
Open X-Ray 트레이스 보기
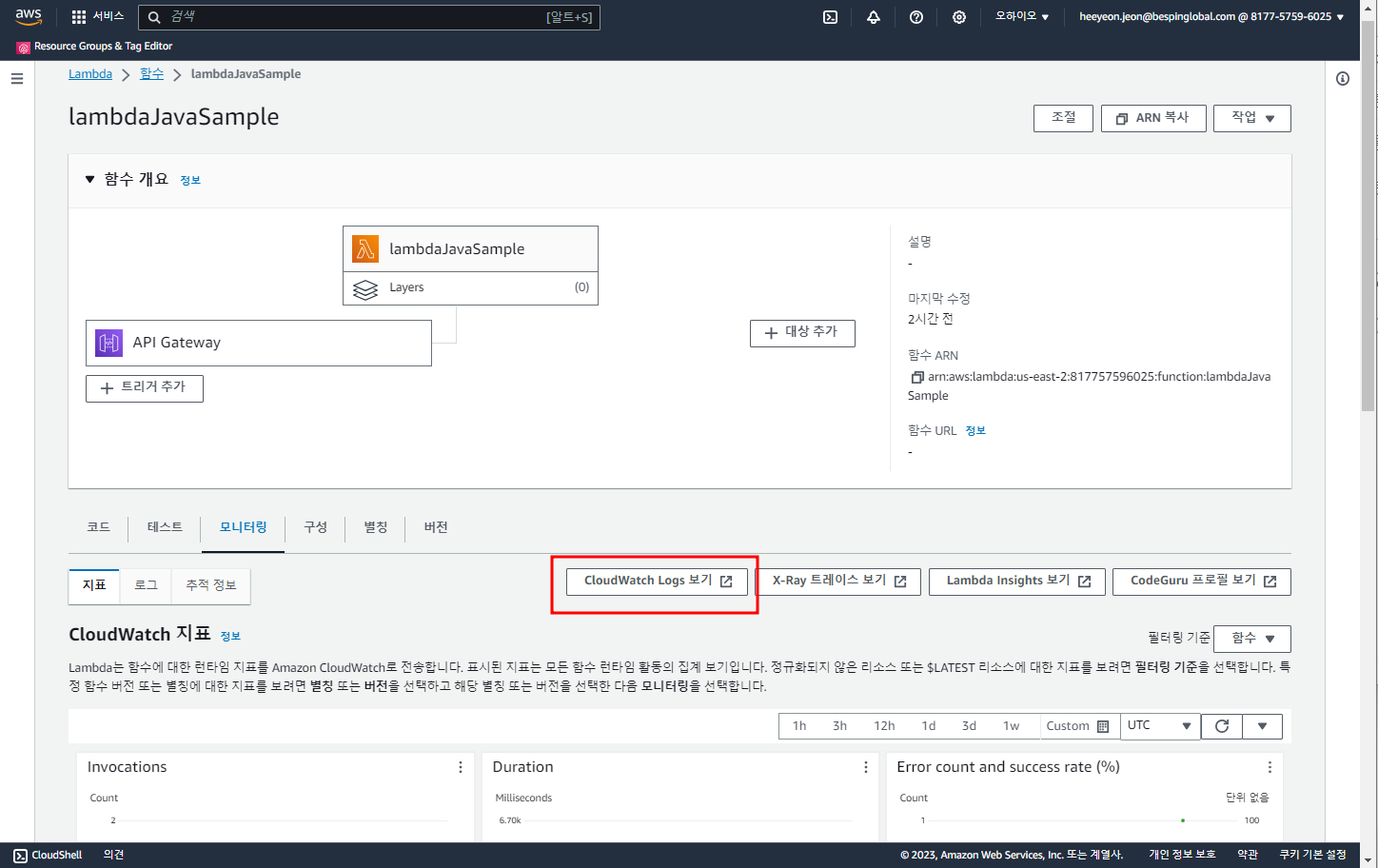pos(838,582)
